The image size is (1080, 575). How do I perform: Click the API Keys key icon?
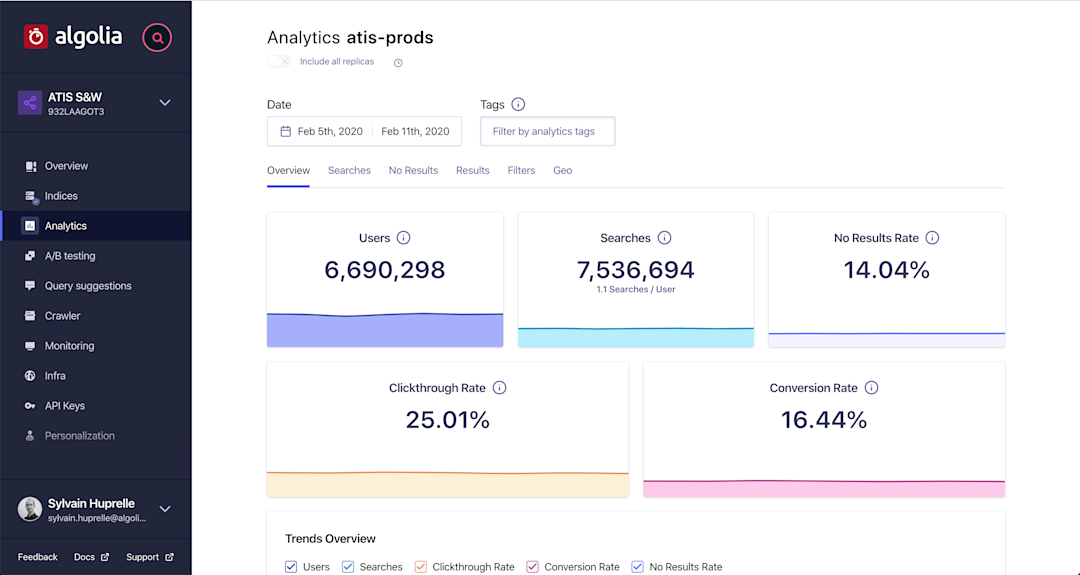click(x=30, y=406)
